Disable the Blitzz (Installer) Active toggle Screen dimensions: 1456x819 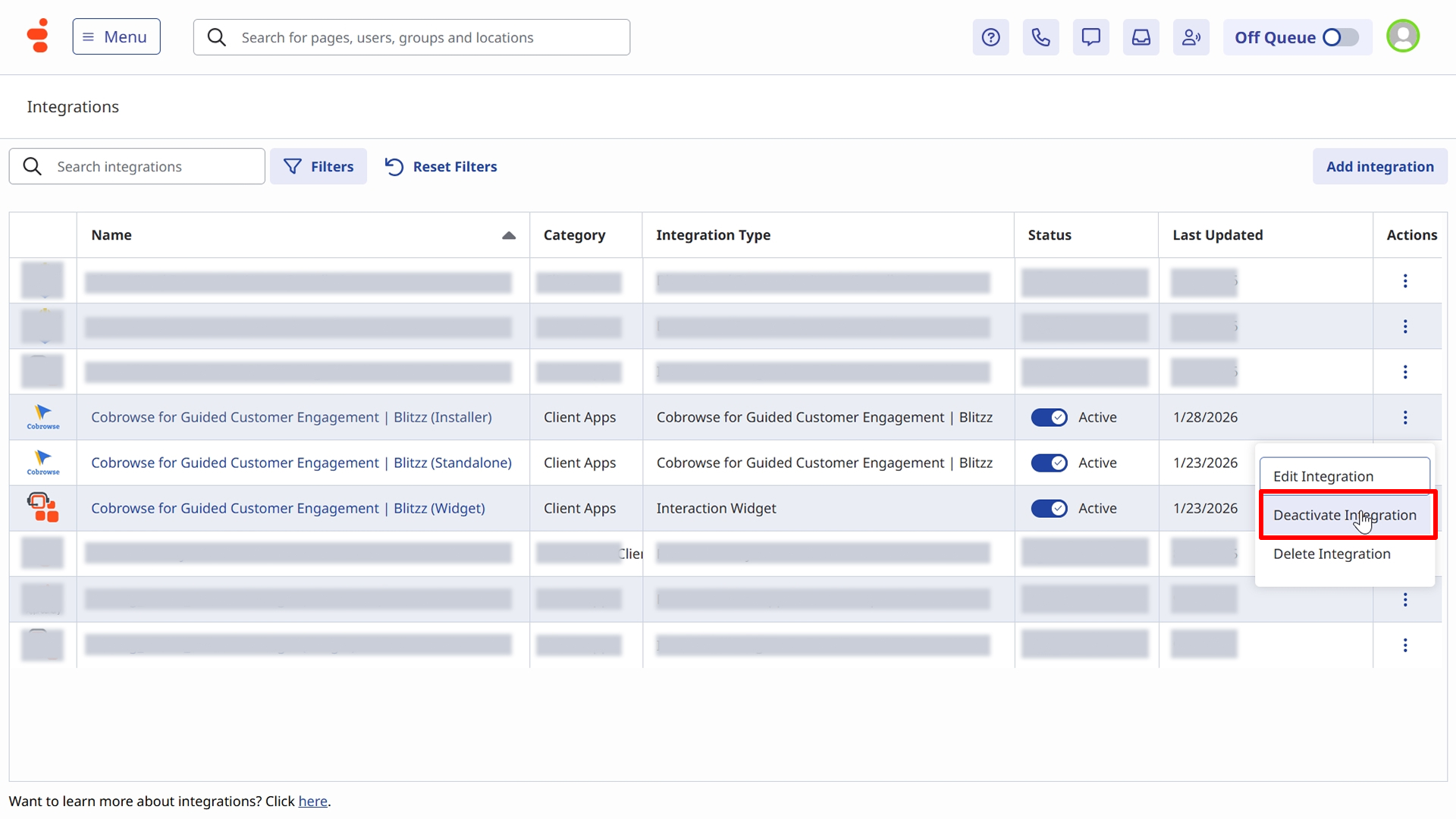coord(1049,417)
